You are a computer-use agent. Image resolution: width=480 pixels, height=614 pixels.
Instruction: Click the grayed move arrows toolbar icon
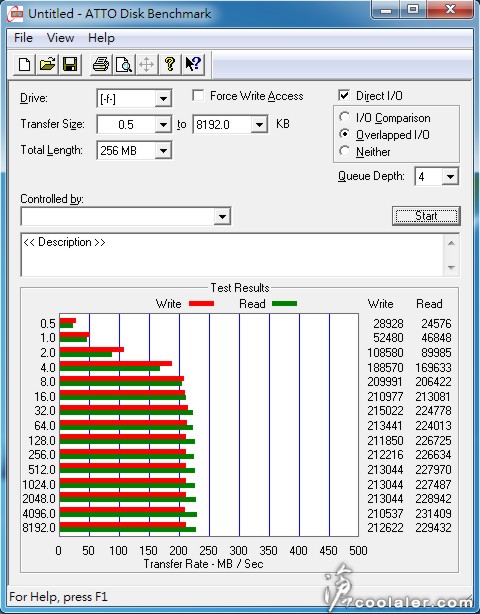pyautogui.click(x=146, y=64)
